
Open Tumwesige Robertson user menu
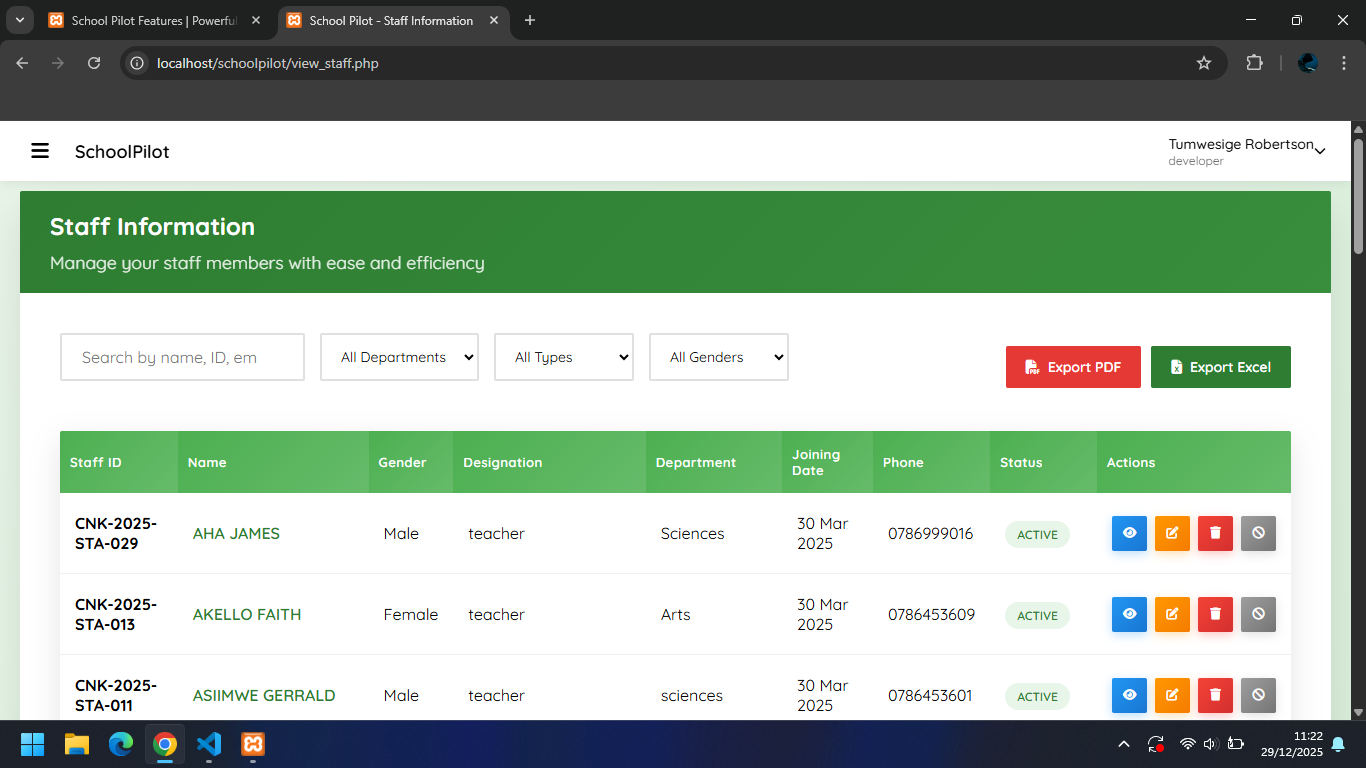[1246, 151]
